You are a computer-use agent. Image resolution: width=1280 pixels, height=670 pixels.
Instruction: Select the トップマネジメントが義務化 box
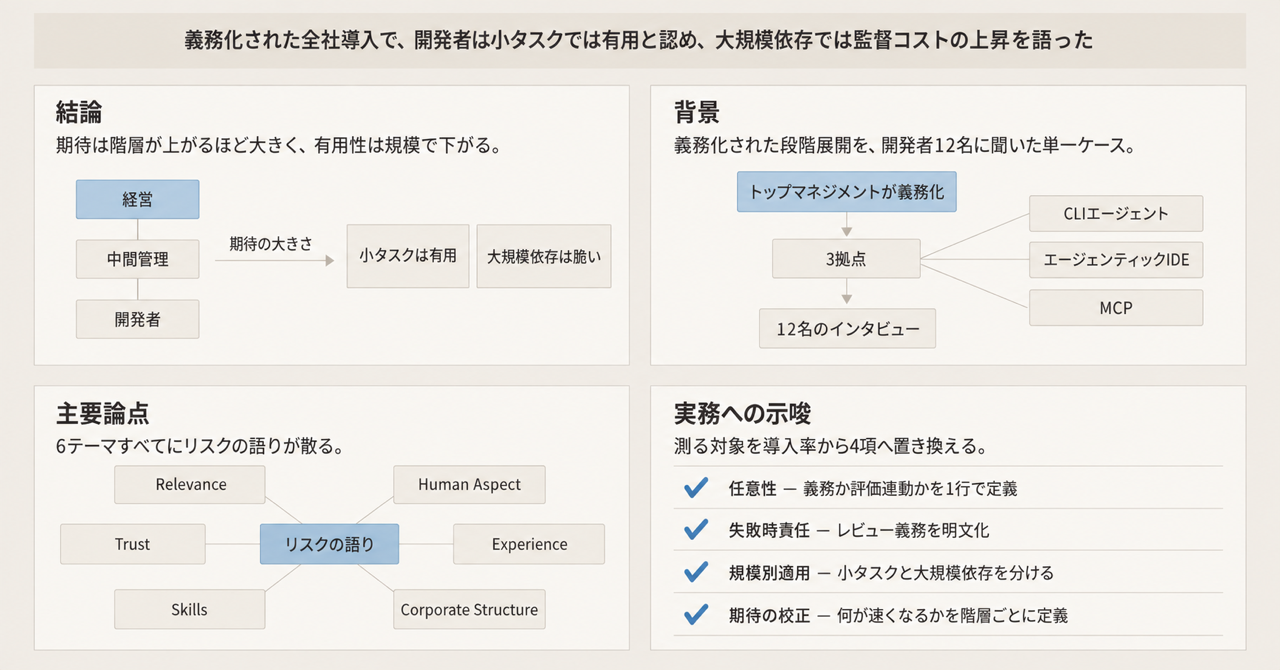pos(847,191)
